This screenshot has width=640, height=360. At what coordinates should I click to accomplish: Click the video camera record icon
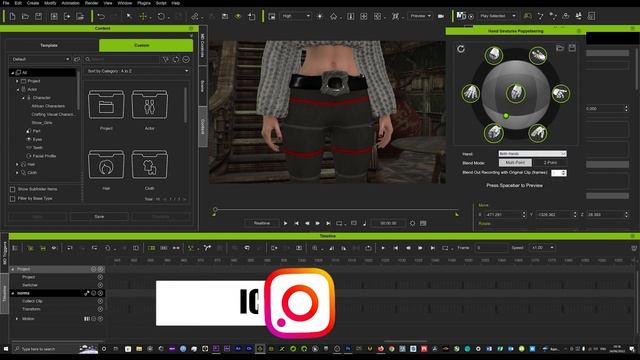click(x=441, y=16)
